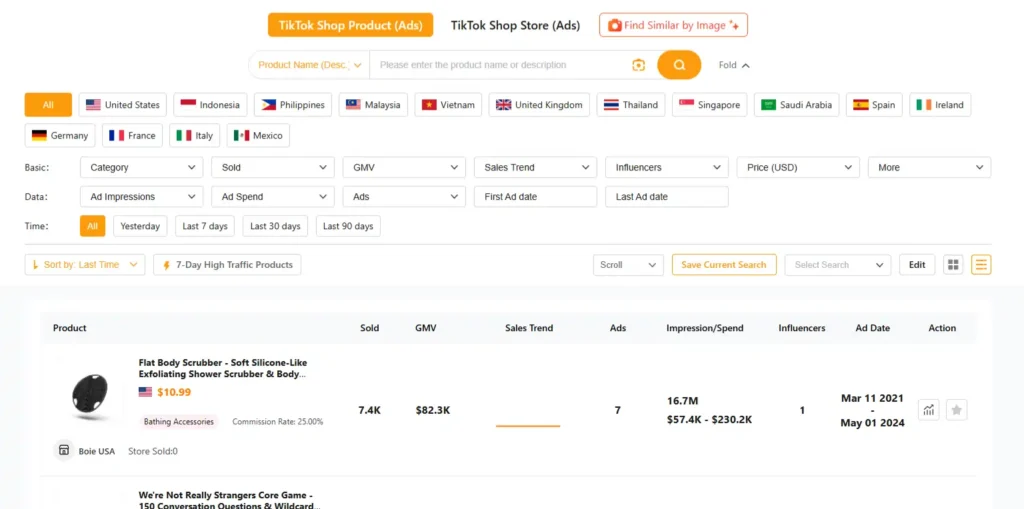The image size is (1024, 509).
Task: Open the trend chart icon for Flat Body Scrubber
Action: [929, 410]
